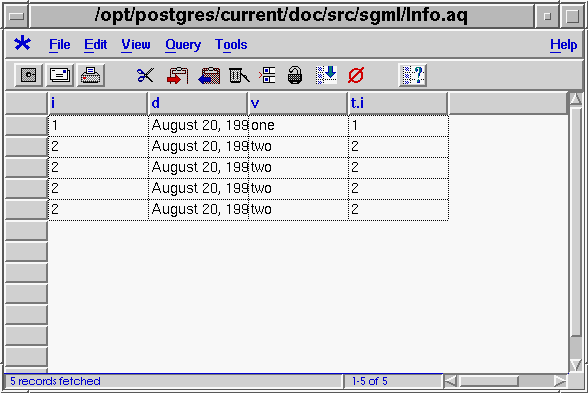This screenshot has height=393, width=588.
Task: Click the red arrow copy clipboard icon
Action: point(177,75)
